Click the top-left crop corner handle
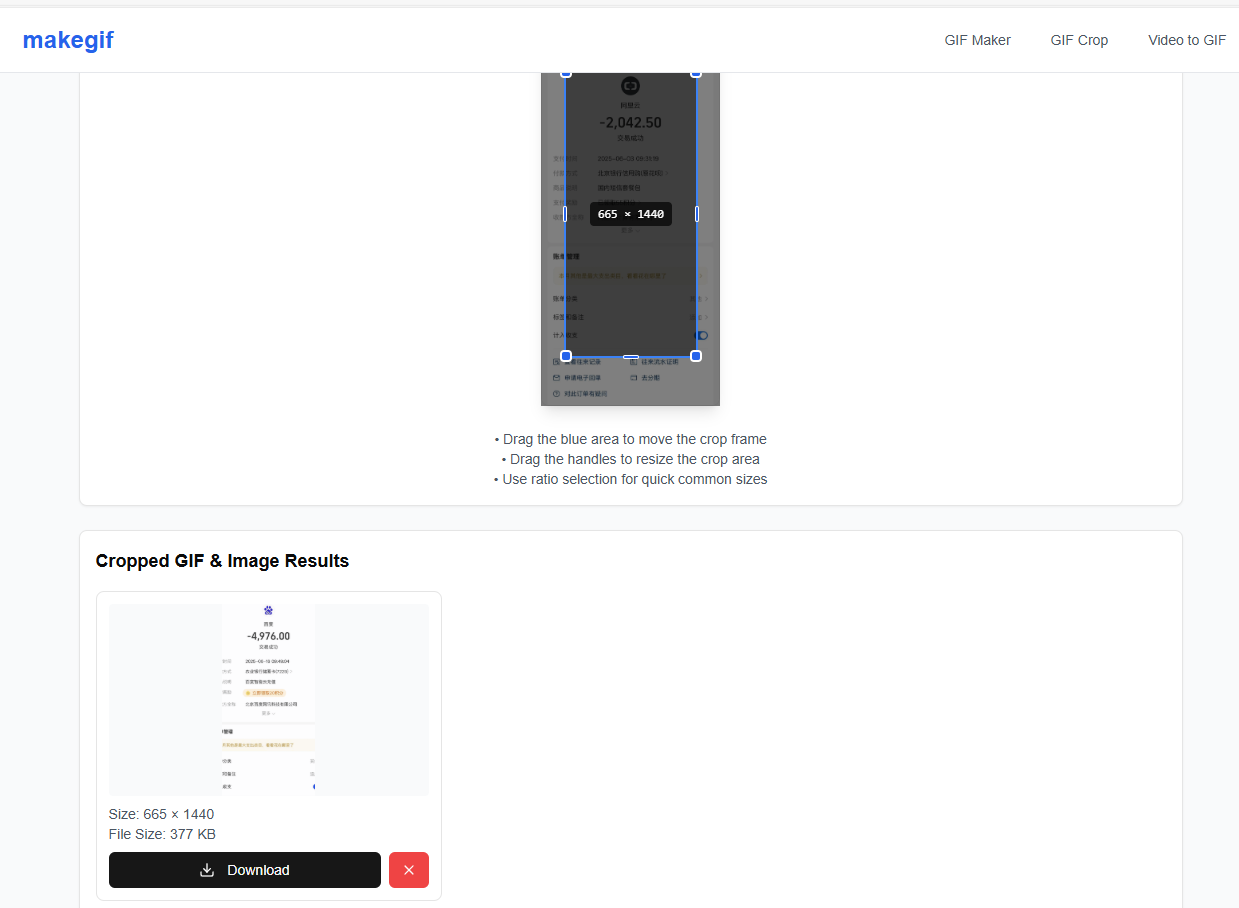The image size is (1239, 908). pyautogui.click(x=566, y=74)
